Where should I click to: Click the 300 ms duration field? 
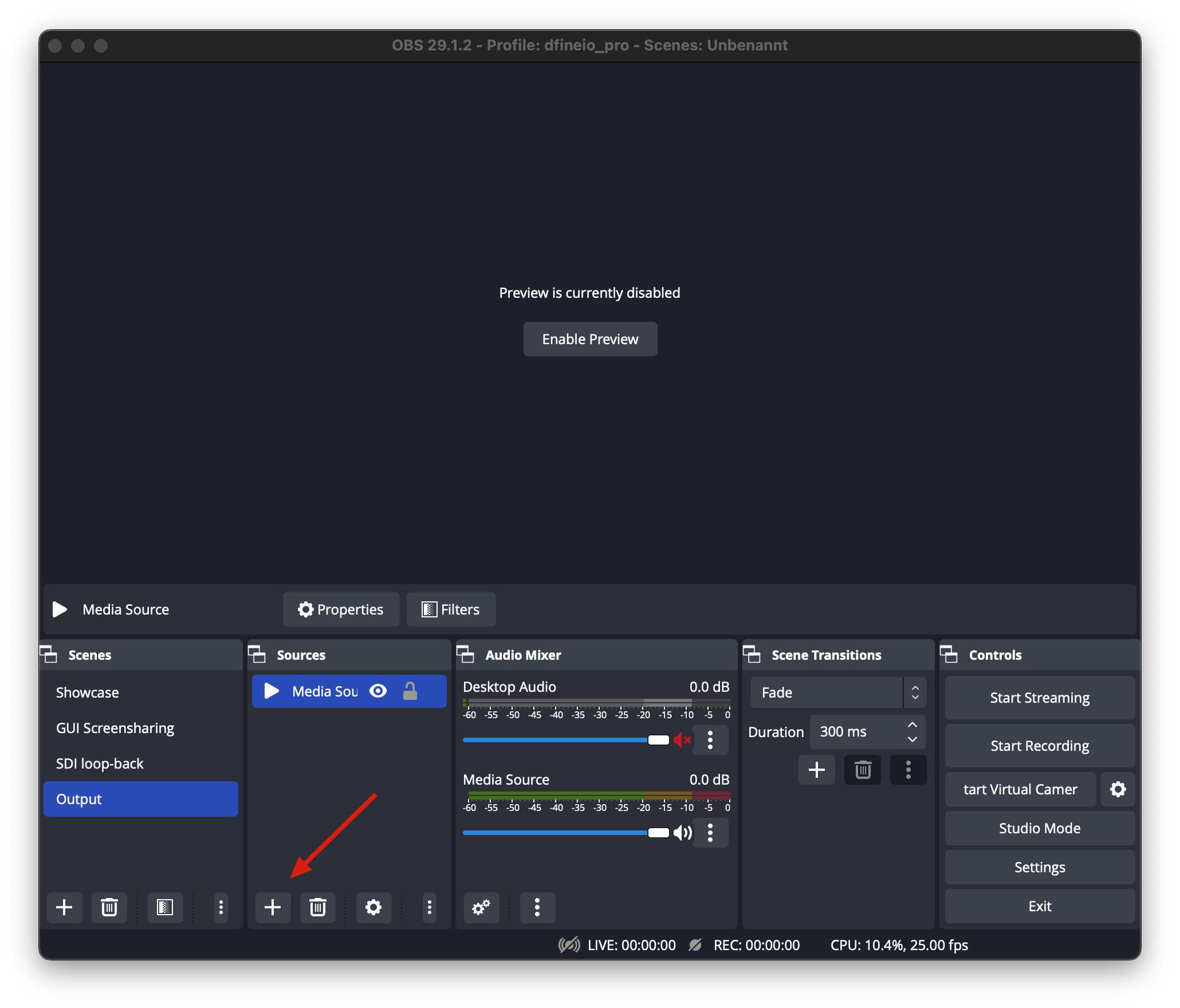pyautogui.click(x=867, y=732)
